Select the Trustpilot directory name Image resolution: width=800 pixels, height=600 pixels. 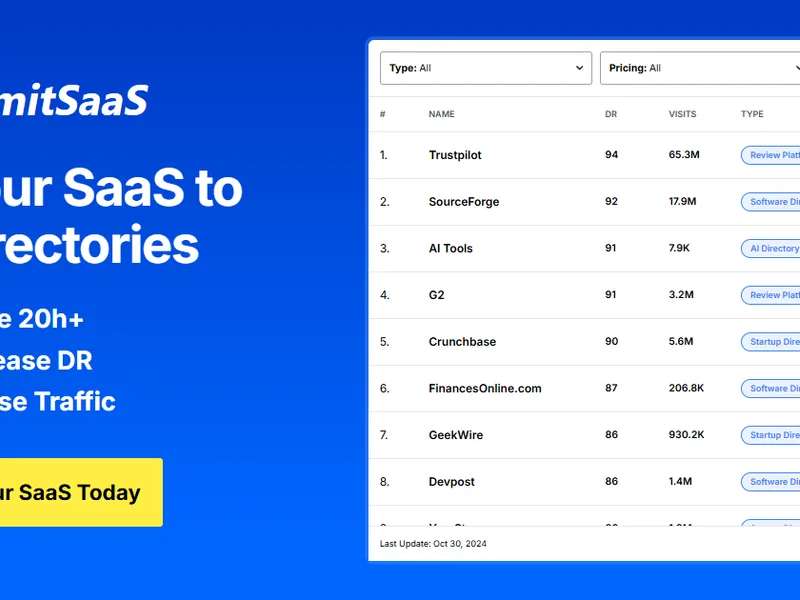click(x=455, y=155)
